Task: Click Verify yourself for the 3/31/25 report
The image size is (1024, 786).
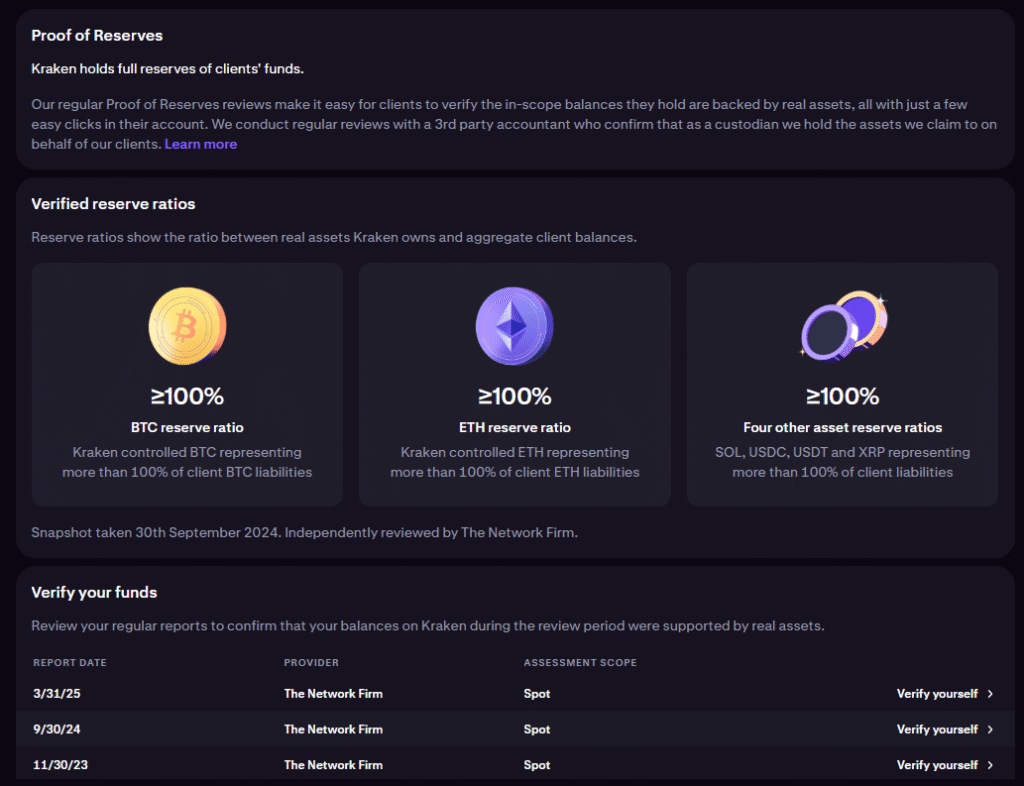Action: click(936, 693)
